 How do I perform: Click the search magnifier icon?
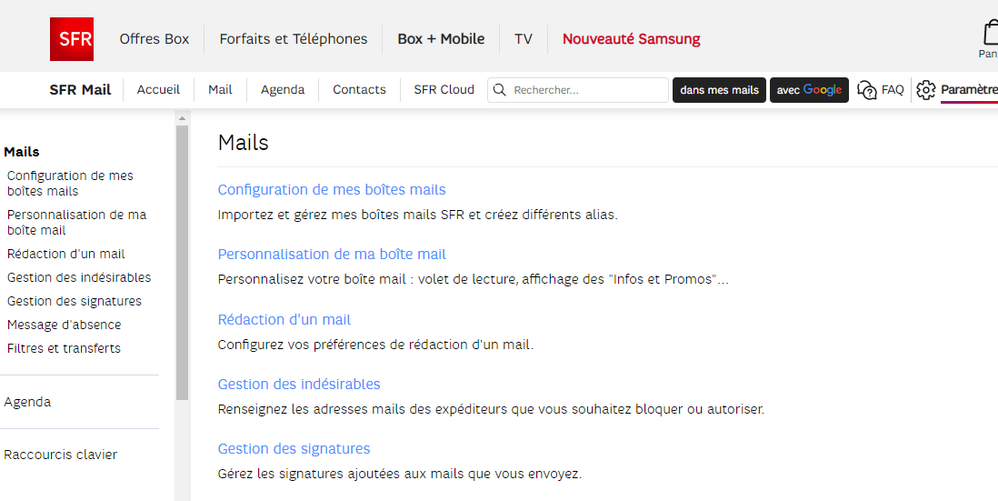pyautogui.click(x=499, y=90)
